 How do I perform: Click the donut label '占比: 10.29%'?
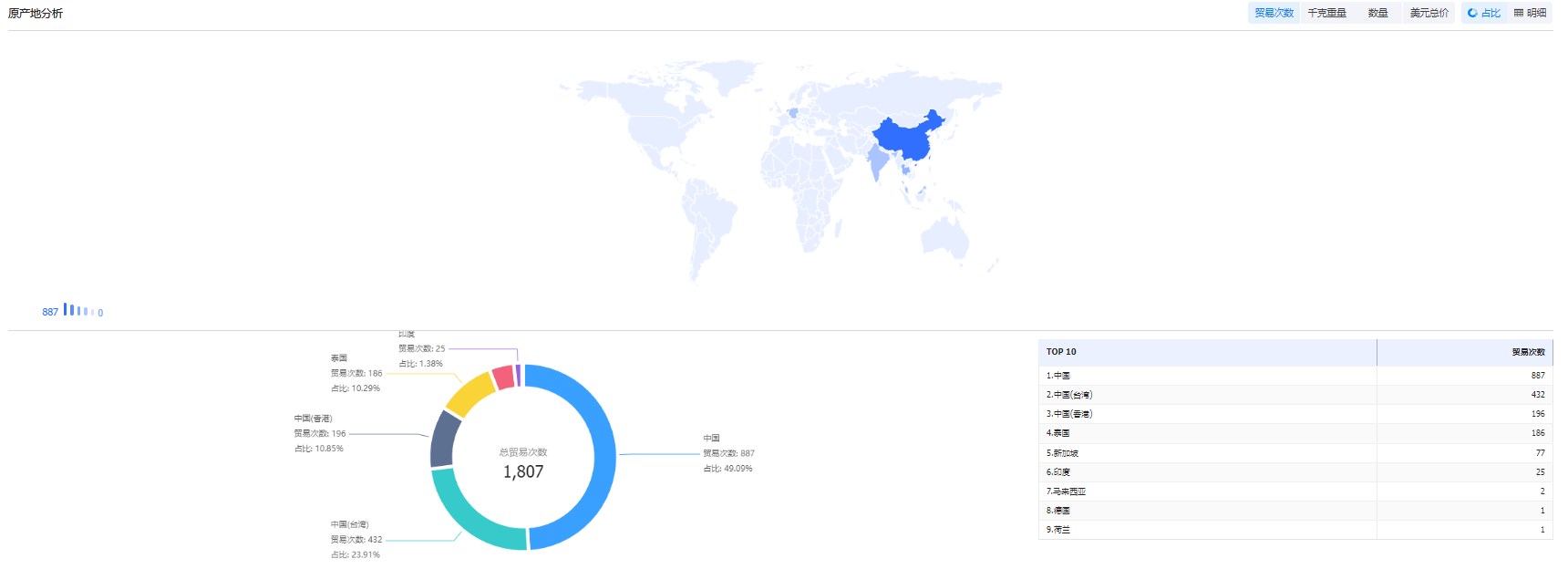[x=356, y=388]
